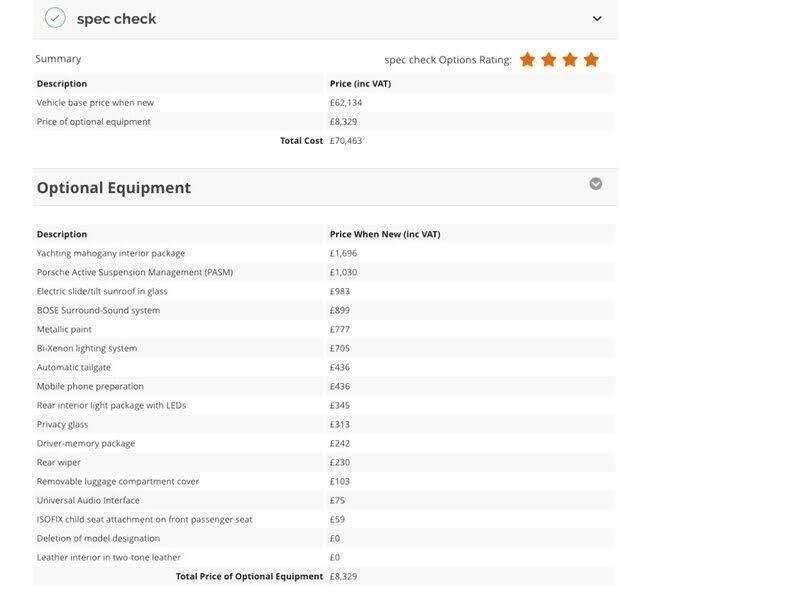Click the spec check header title
This screenshot has width=800, height=600.
coord(116,19)
